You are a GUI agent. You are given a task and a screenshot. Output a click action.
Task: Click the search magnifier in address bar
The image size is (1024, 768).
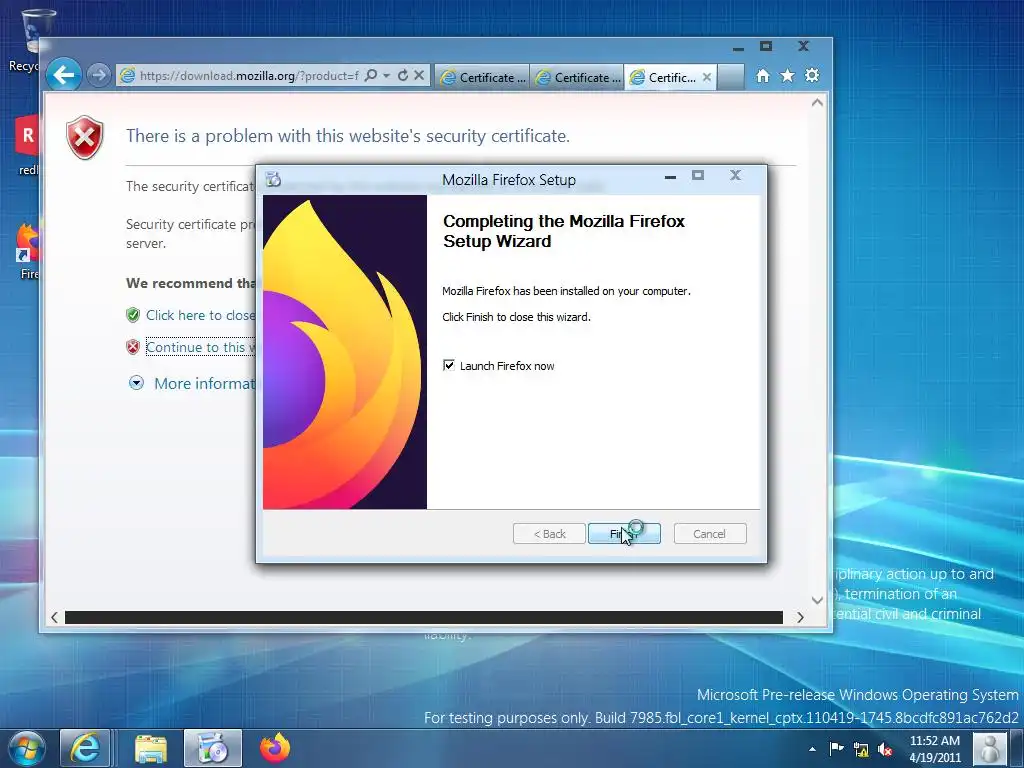point(371,76)
